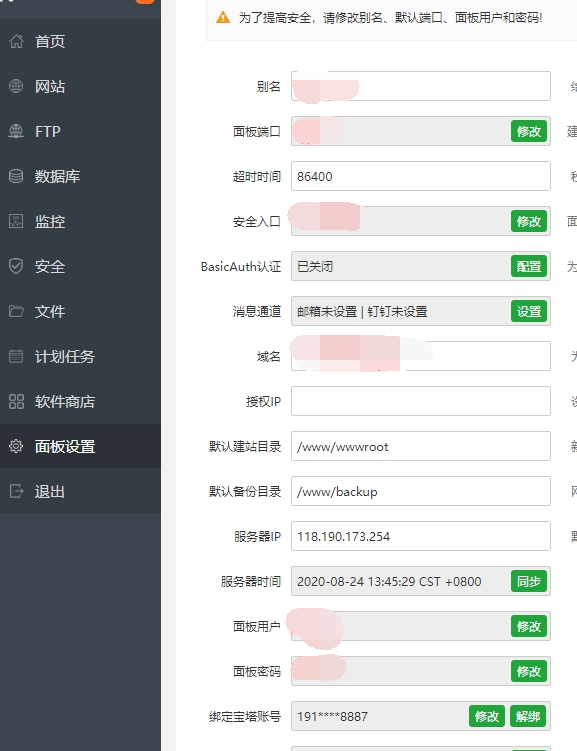Image resolution: width=577 pixels, height=751 pixels.
Task: Click the folder icon beside 文件
Action: coord(16,311)
